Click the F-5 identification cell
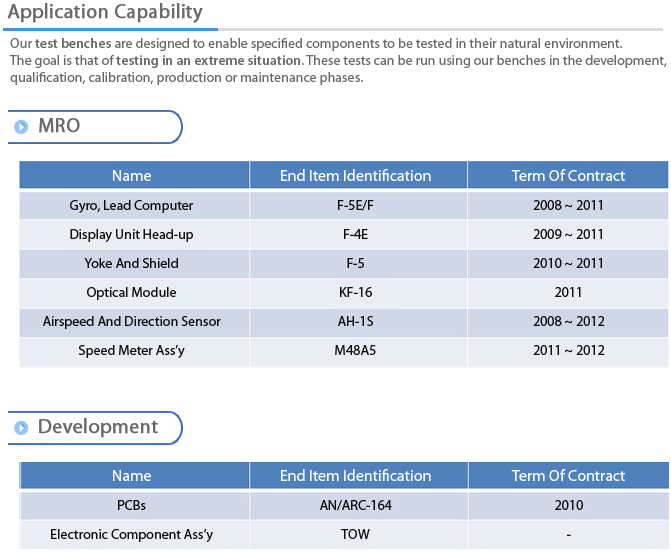The height and width of the screenshot is (552, 671). point(358,264)
